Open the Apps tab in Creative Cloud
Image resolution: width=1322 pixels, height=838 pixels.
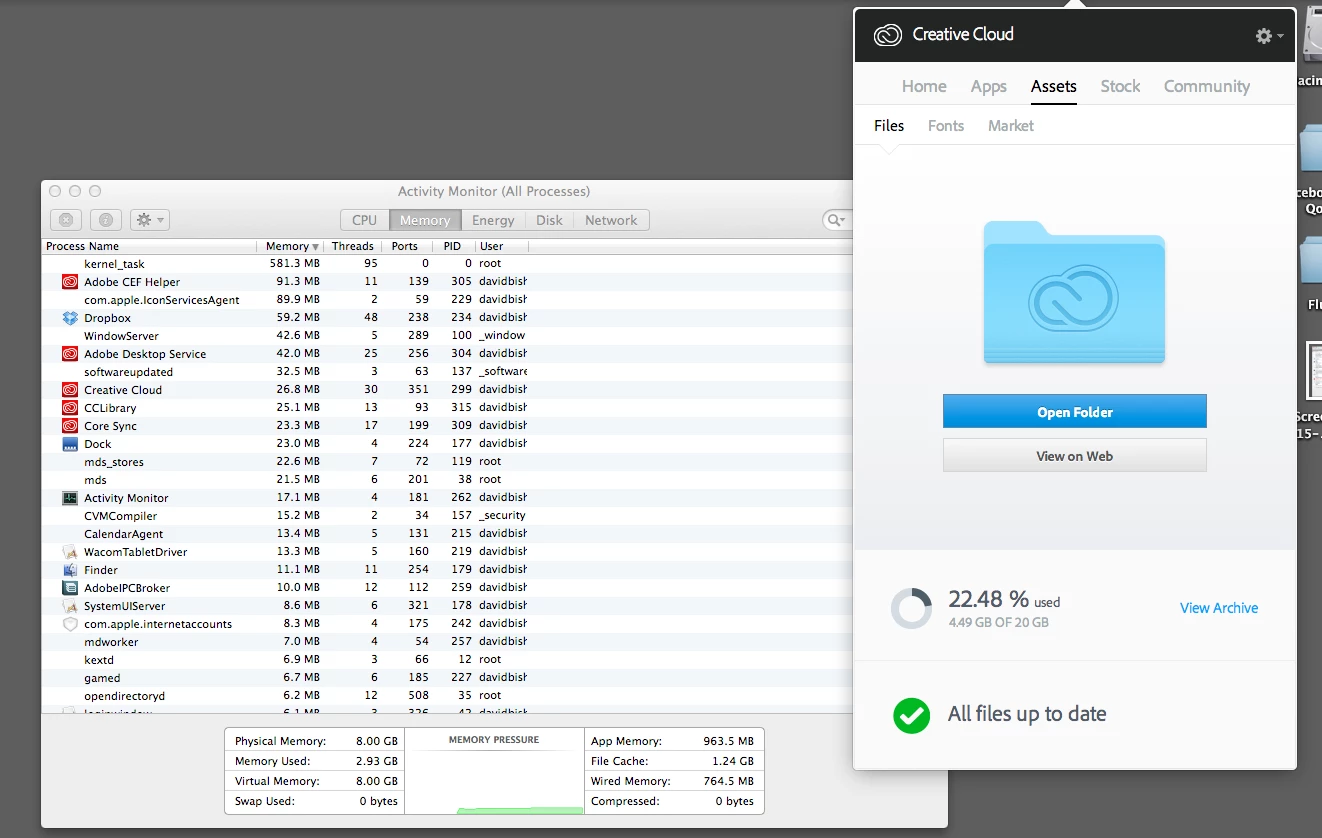click(x=989, y=86)
